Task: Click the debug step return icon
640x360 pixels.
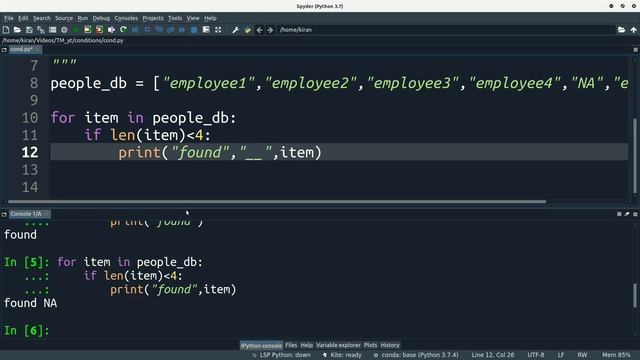Action: pyautogui.click(x=171, y=30)
